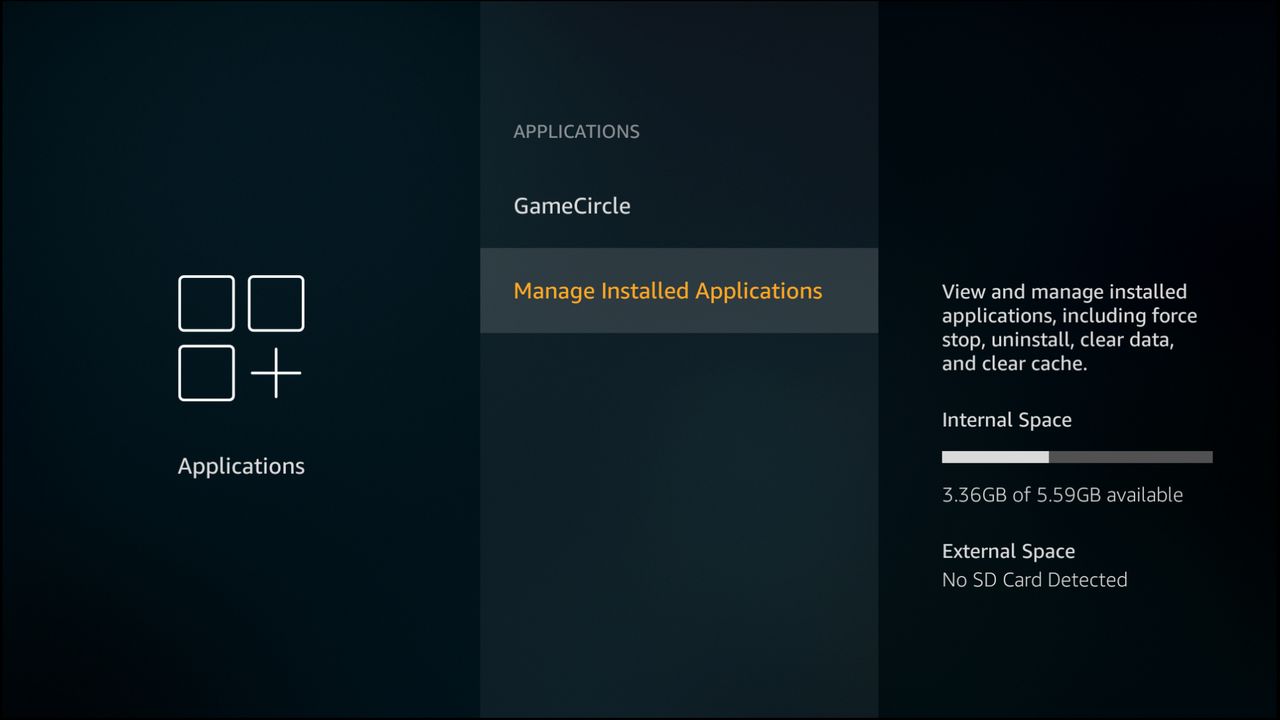Click the app management description text
This screenshot has height=720, width=1280.
tap(1069, 327)
